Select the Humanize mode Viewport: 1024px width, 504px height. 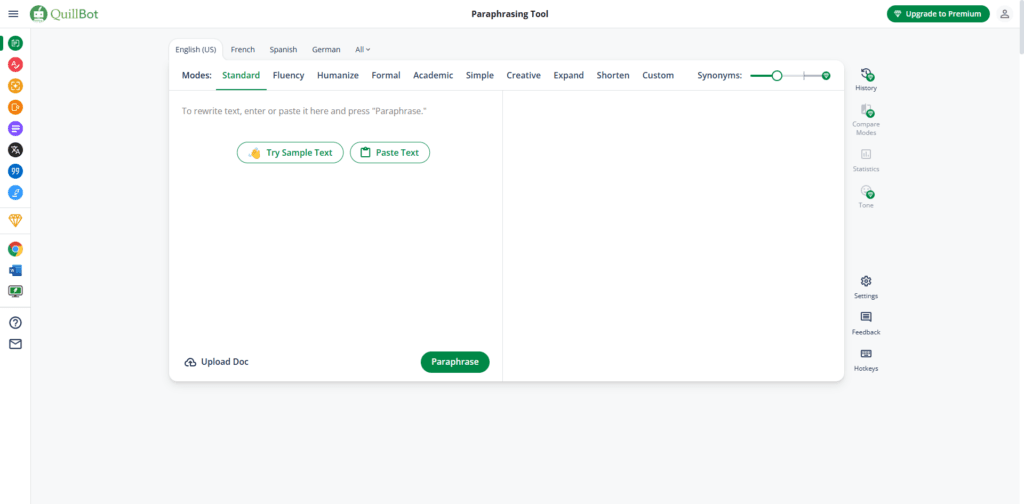tap(338, 75)
